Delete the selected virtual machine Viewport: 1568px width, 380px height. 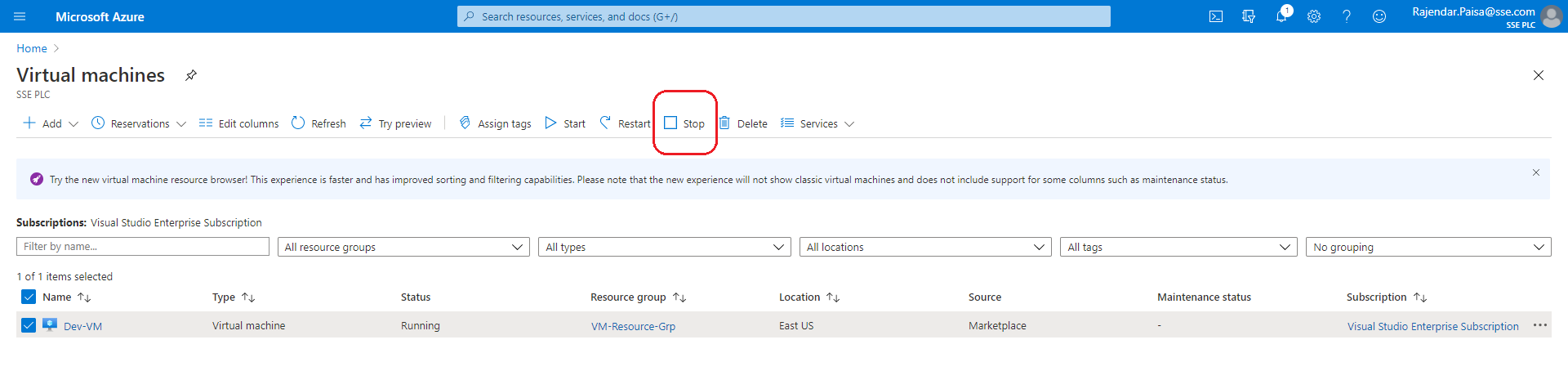[x=743, y=123]
